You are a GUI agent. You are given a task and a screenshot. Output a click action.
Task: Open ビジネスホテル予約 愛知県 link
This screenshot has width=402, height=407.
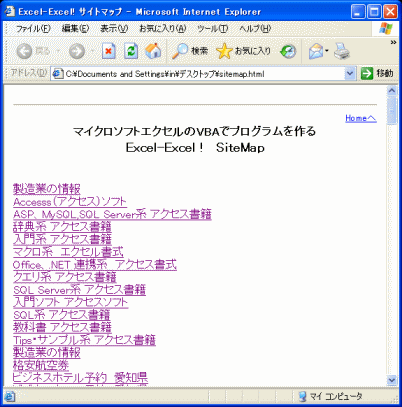click(x=80, y=378)
